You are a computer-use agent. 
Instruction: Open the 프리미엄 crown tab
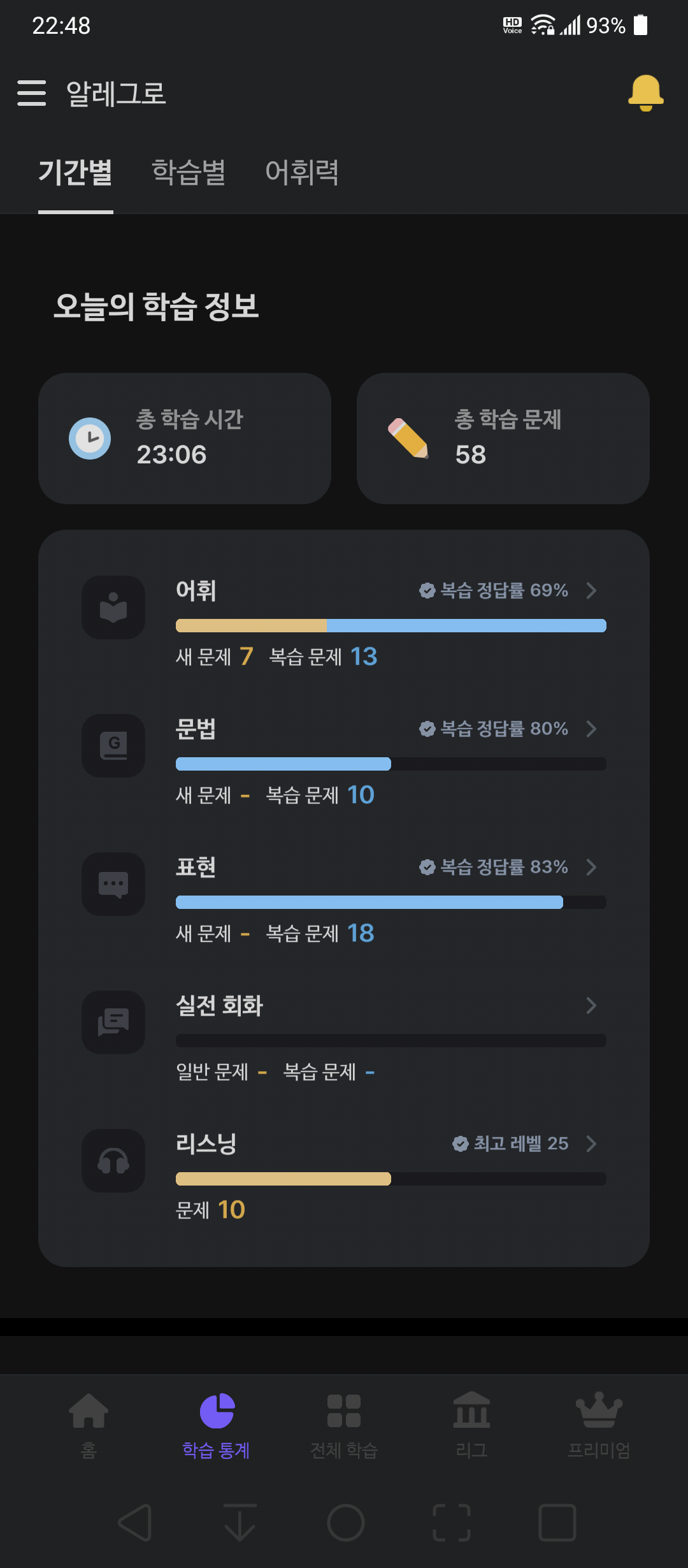point(599,1425)
